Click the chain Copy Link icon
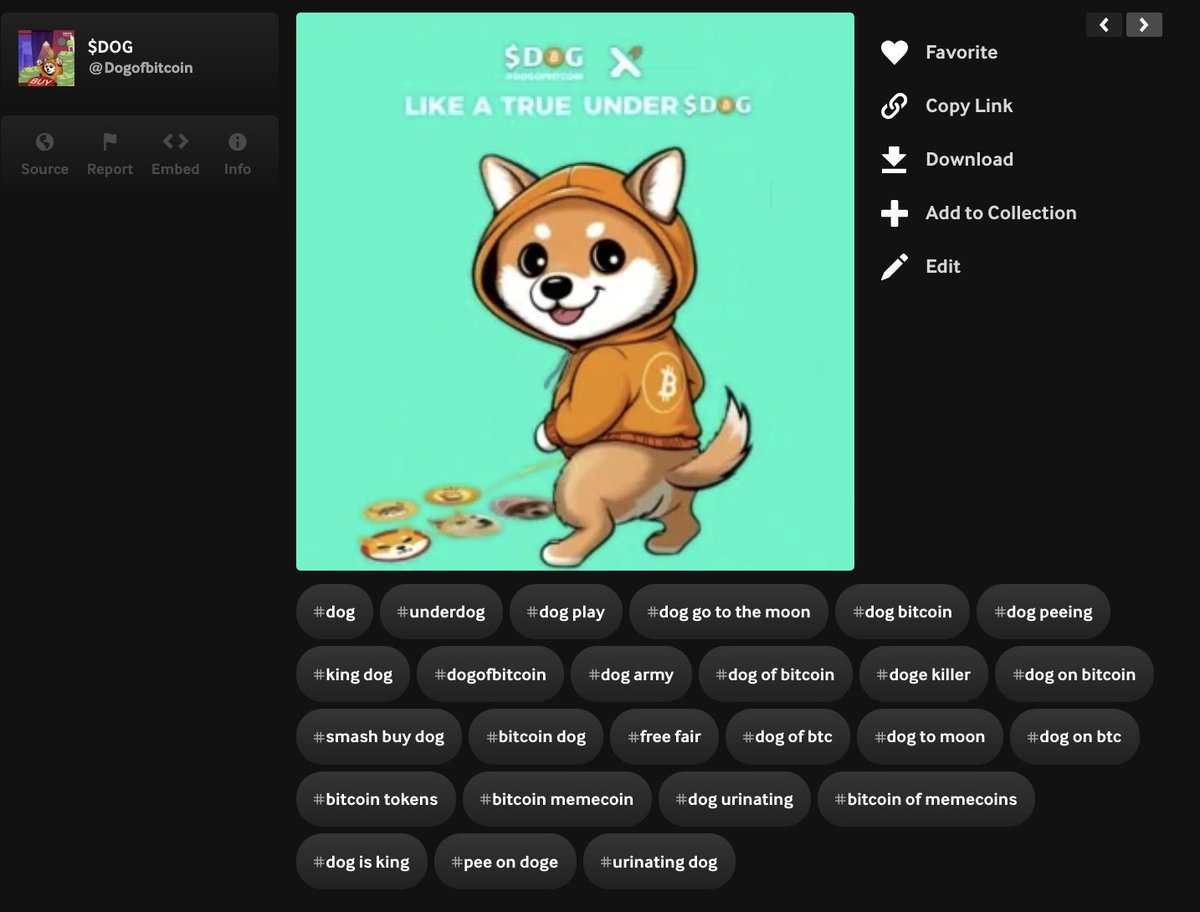The width and height of the screenshot is (1200, 912). click(x=894, y=106)
